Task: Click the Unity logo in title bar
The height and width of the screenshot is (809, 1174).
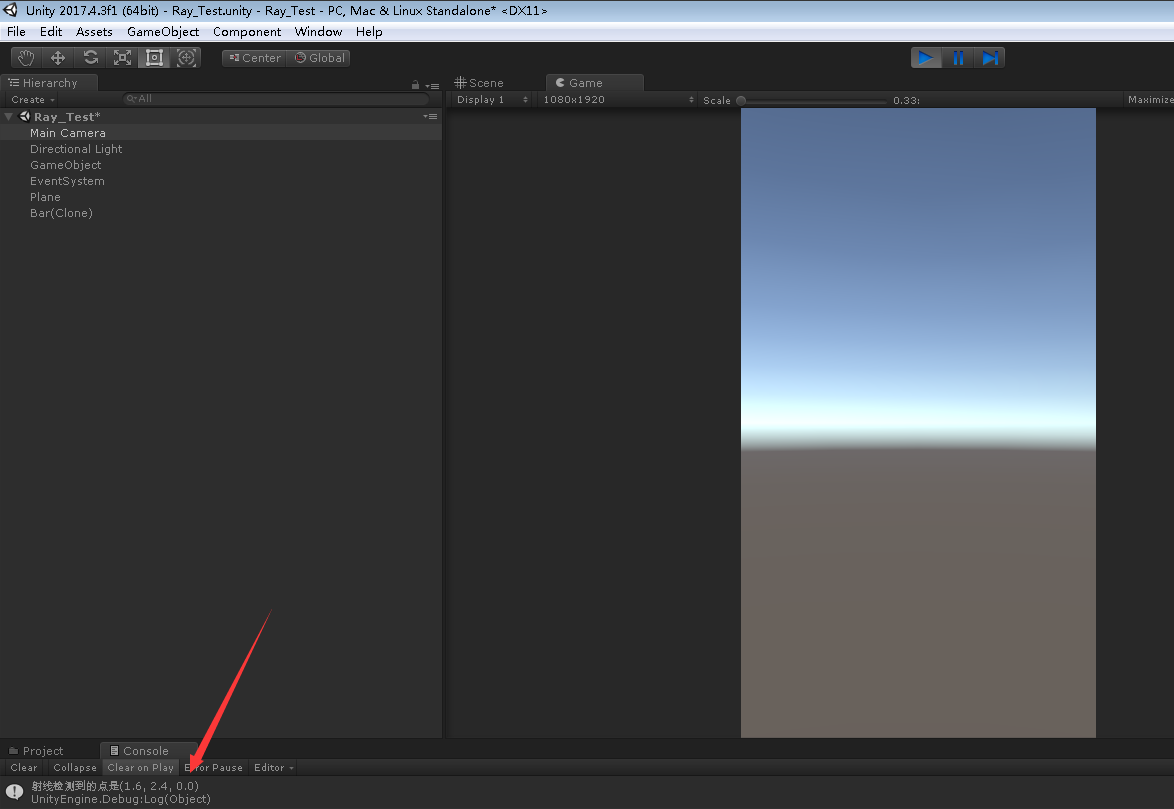Action: [x=10, y=10]
